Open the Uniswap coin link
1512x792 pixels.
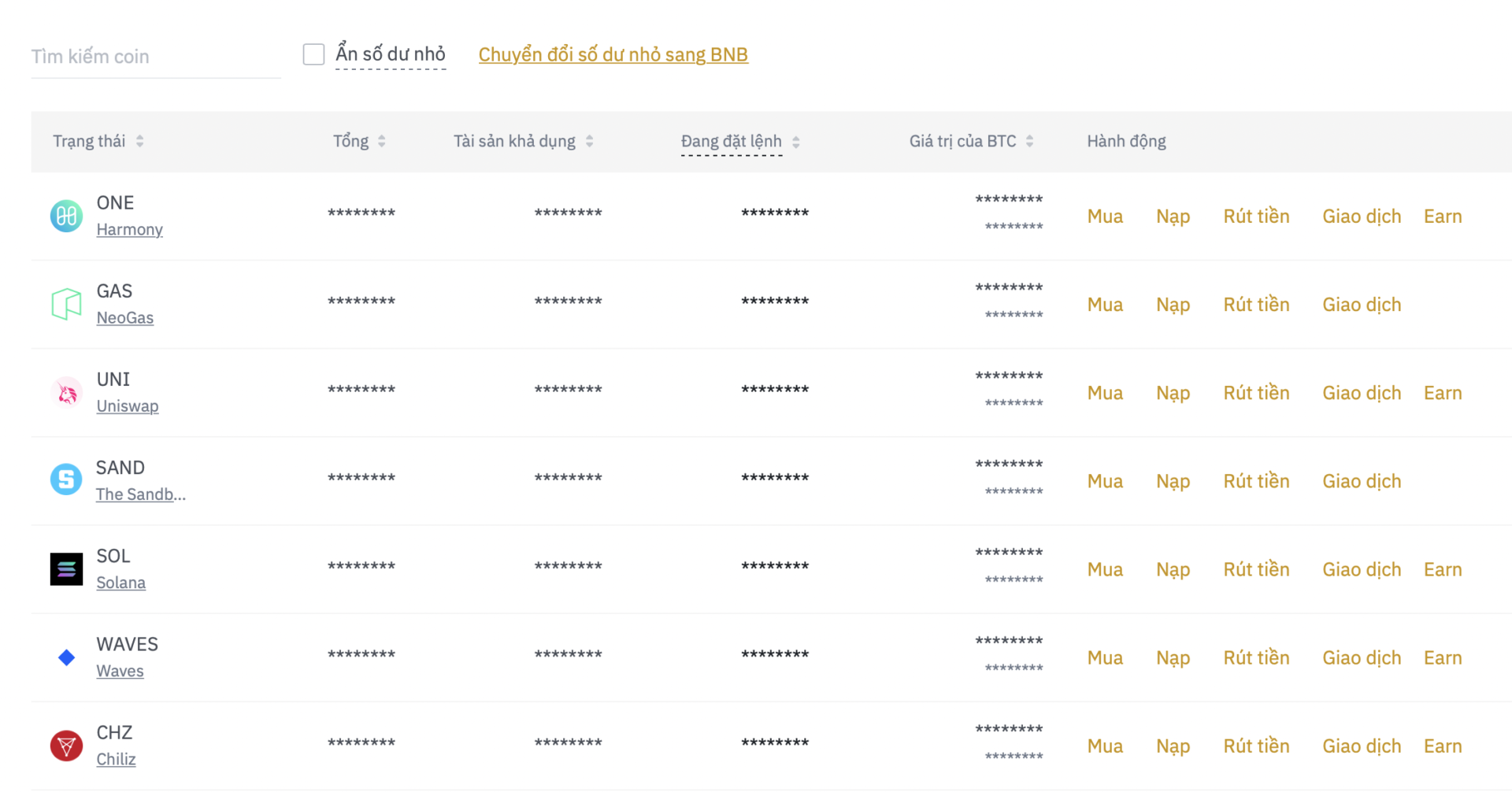pyautogui.click(x=127, y=405)
